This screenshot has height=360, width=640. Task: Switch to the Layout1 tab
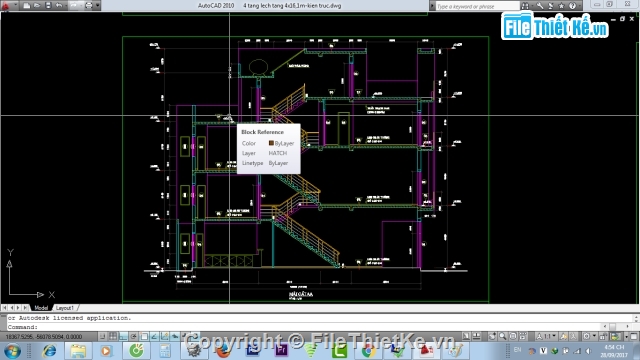pos(65,308)
